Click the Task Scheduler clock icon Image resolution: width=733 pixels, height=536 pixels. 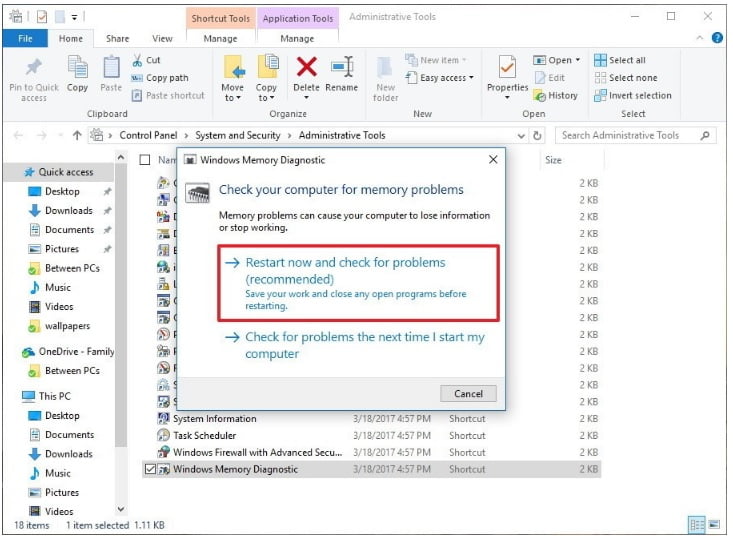163,436
